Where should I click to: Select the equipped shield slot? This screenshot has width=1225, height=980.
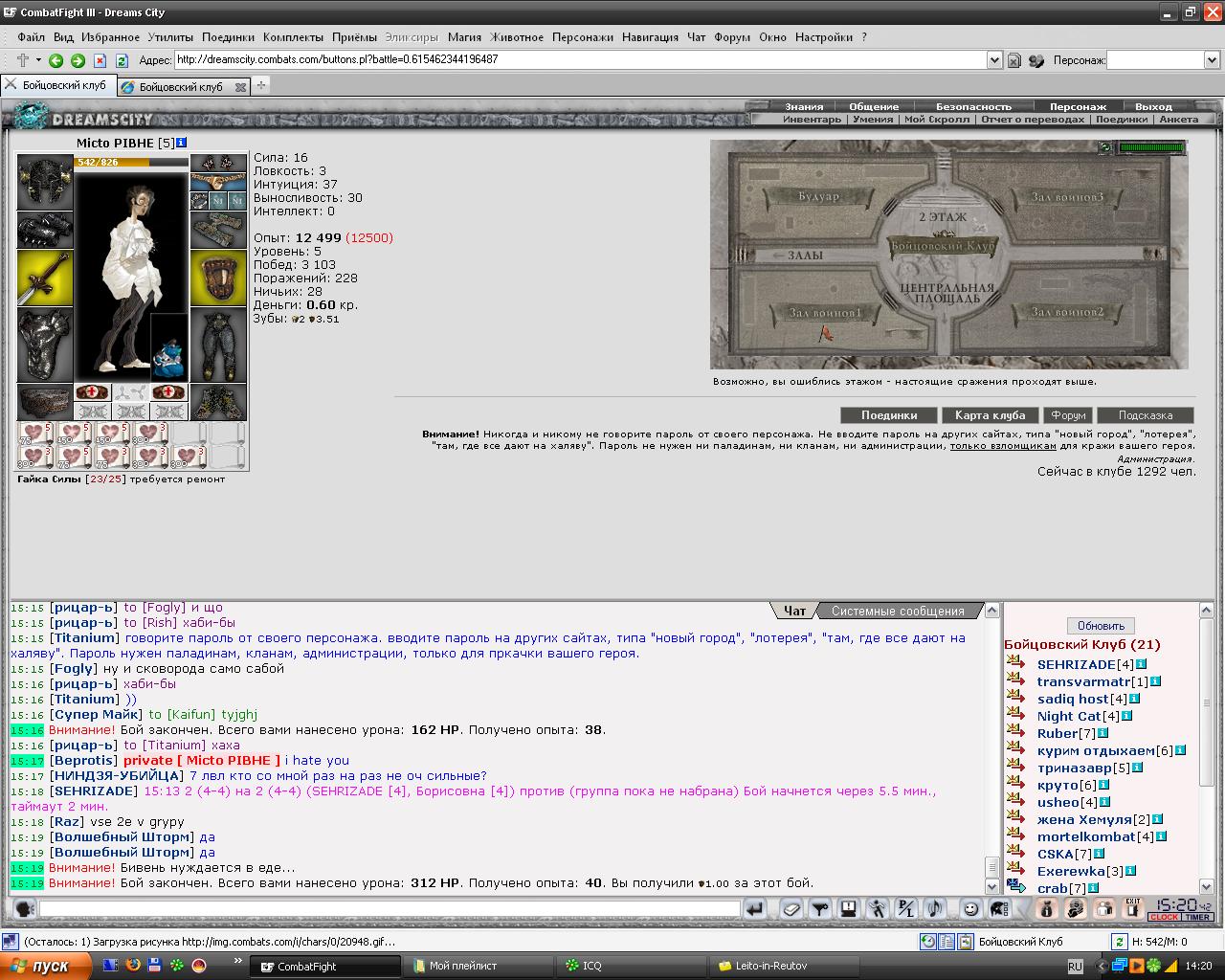(218, 278)
